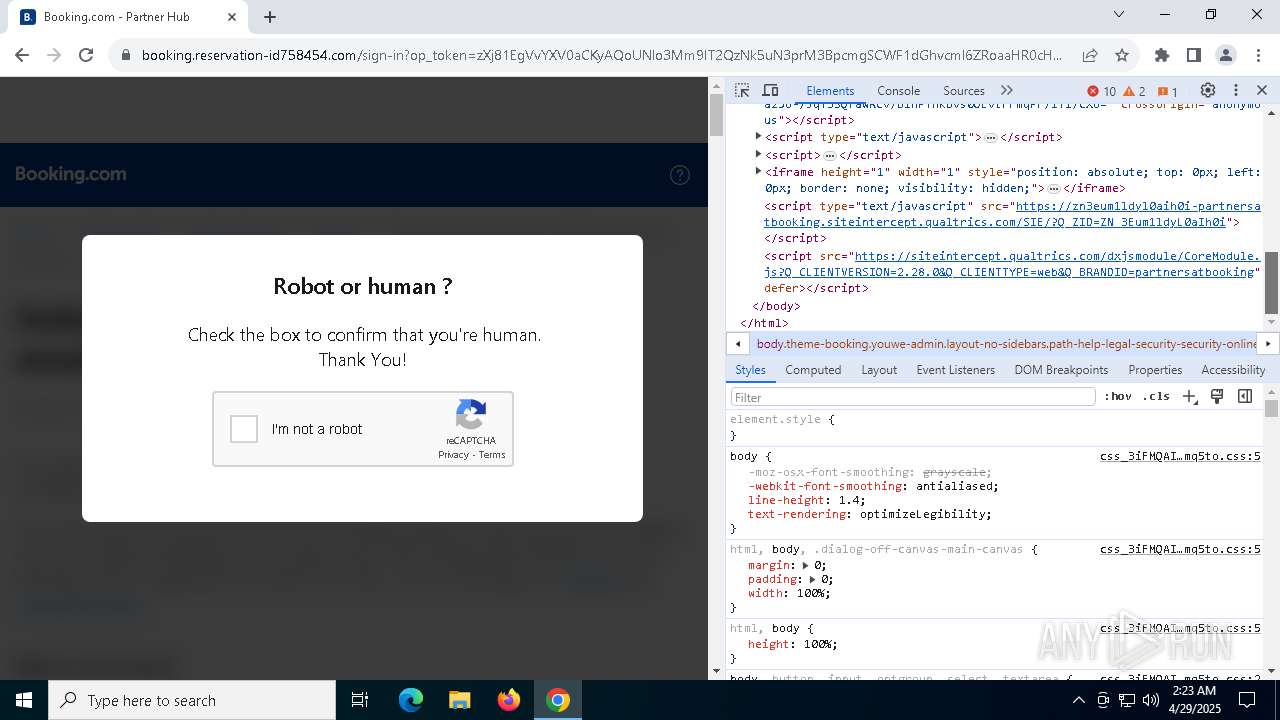Open a new browser tab
1280x720 pixels.
click(270, 17)
